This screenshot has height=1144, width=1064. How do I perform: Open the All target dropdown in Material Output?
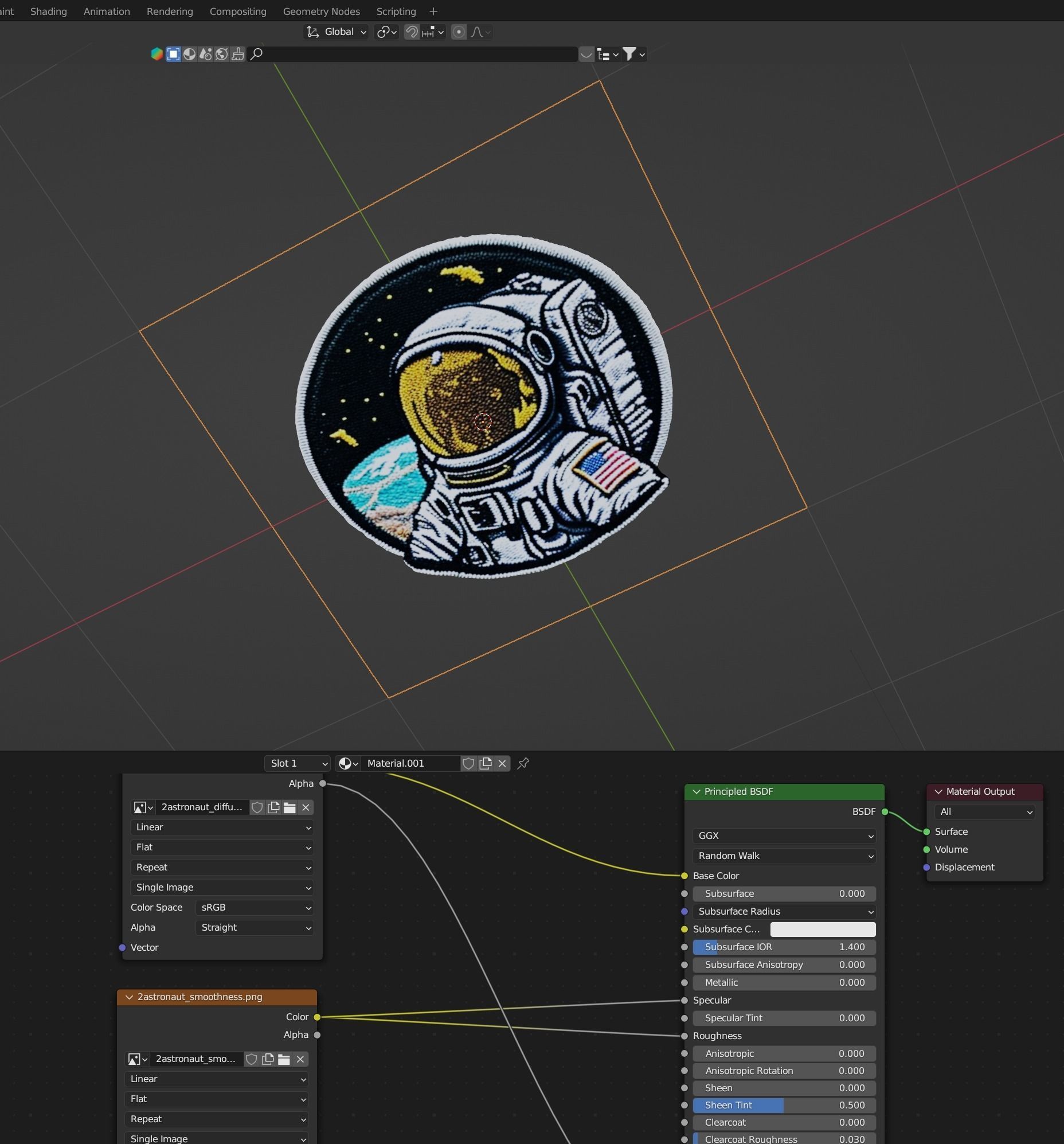pyautogui.click(x=984, y=812)
